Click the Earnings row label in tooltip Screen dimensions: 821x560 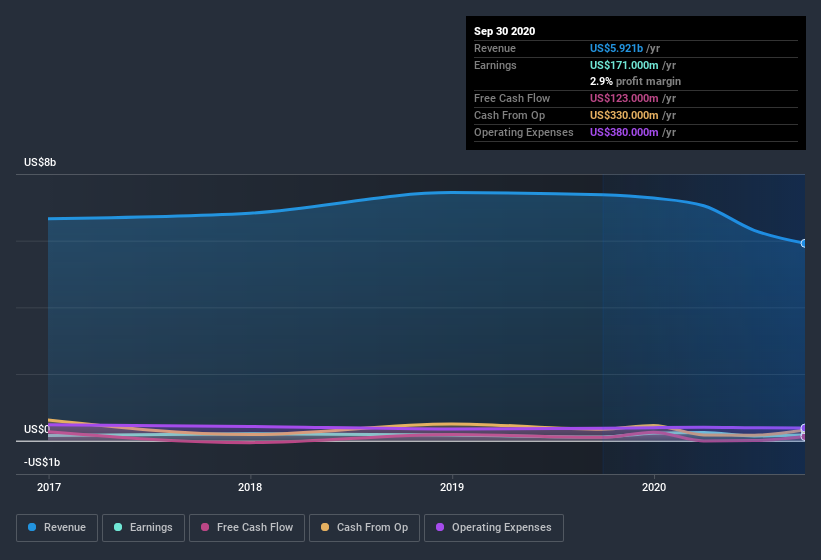click(x=495, y=65)
